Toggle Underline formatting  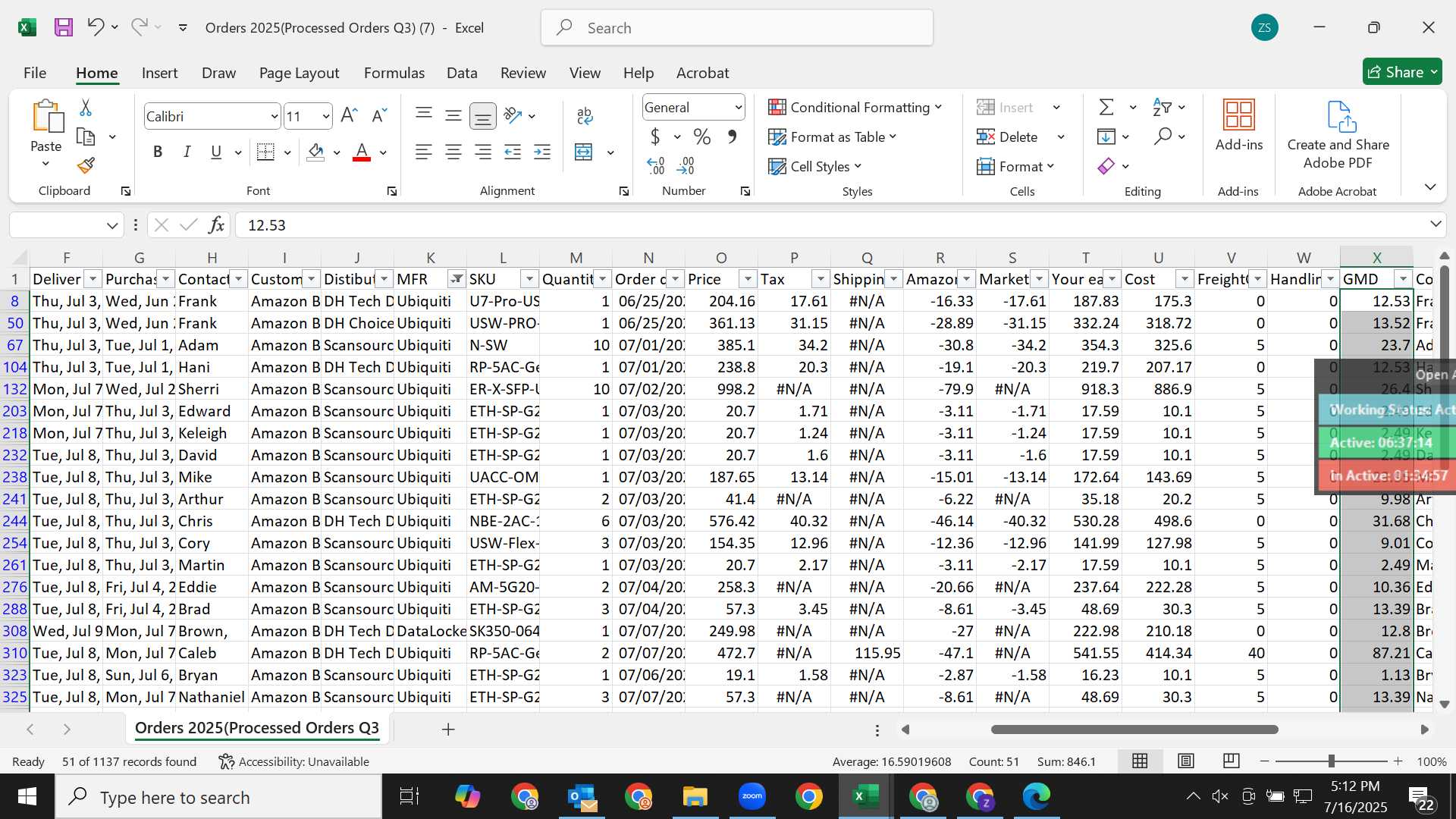pos(216,152)
